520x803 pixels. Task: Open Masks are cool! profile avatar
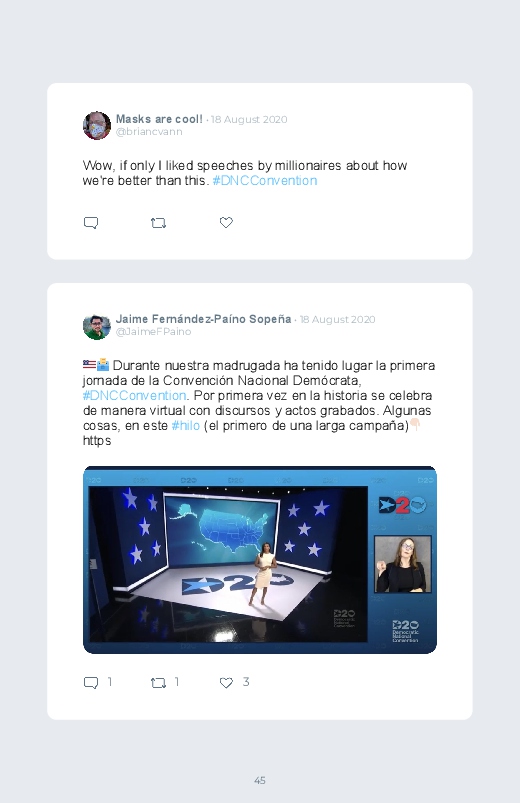[97, 125]
